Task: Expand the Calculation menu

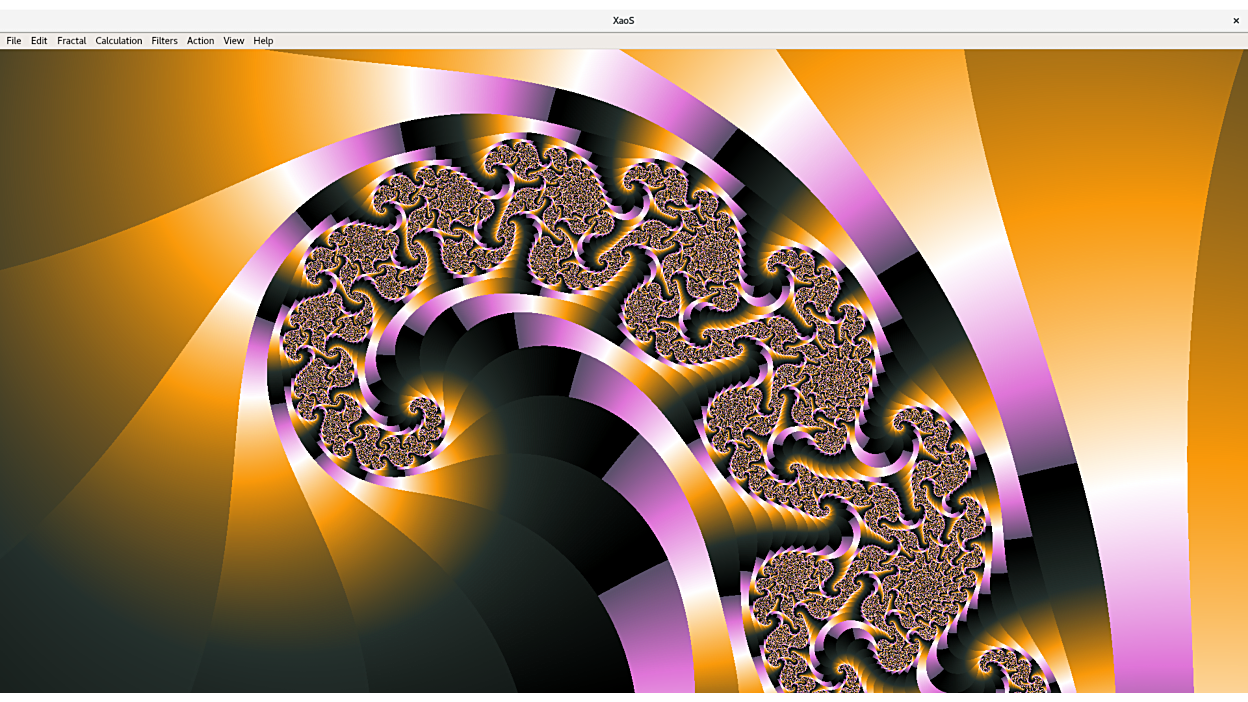Action: pos(119,41)
